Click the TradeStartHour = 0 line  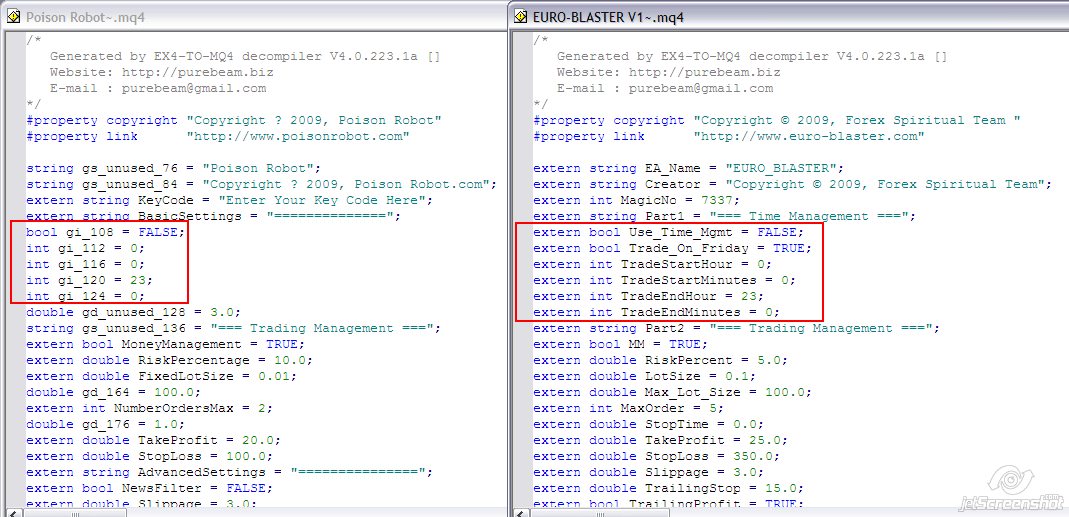click(x=652, y=264)
